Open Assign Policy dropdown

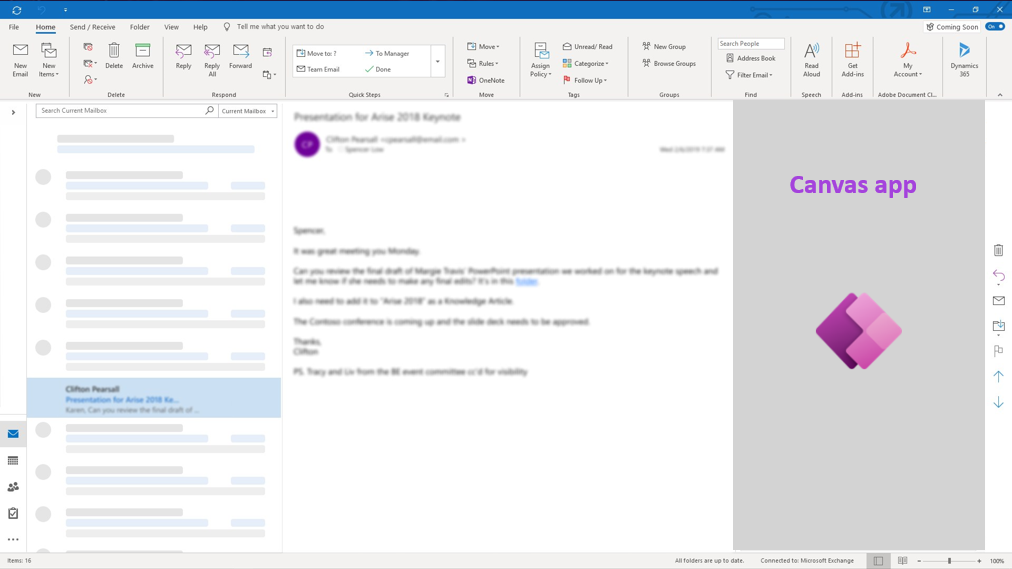[540, 59]
